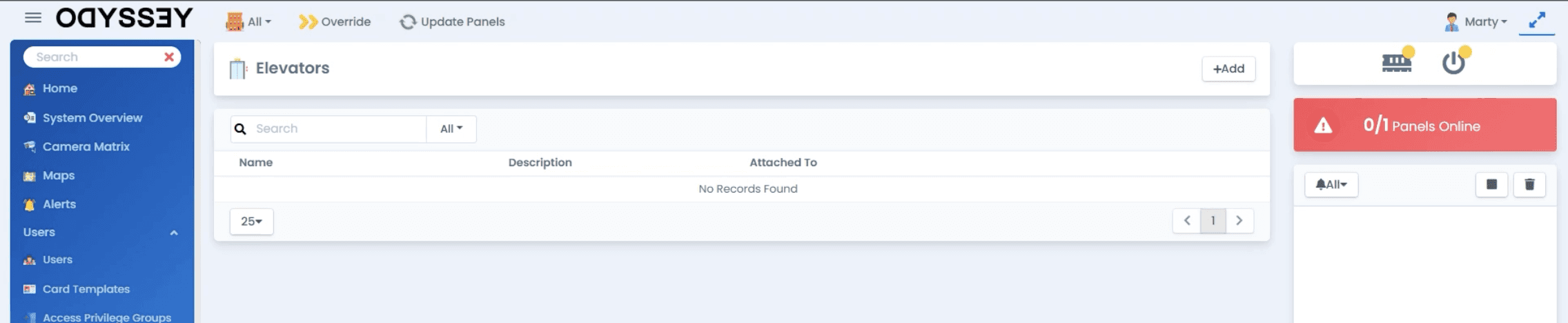Click the +Add elevator button

pyautogui.click(x=1228, y=69)
